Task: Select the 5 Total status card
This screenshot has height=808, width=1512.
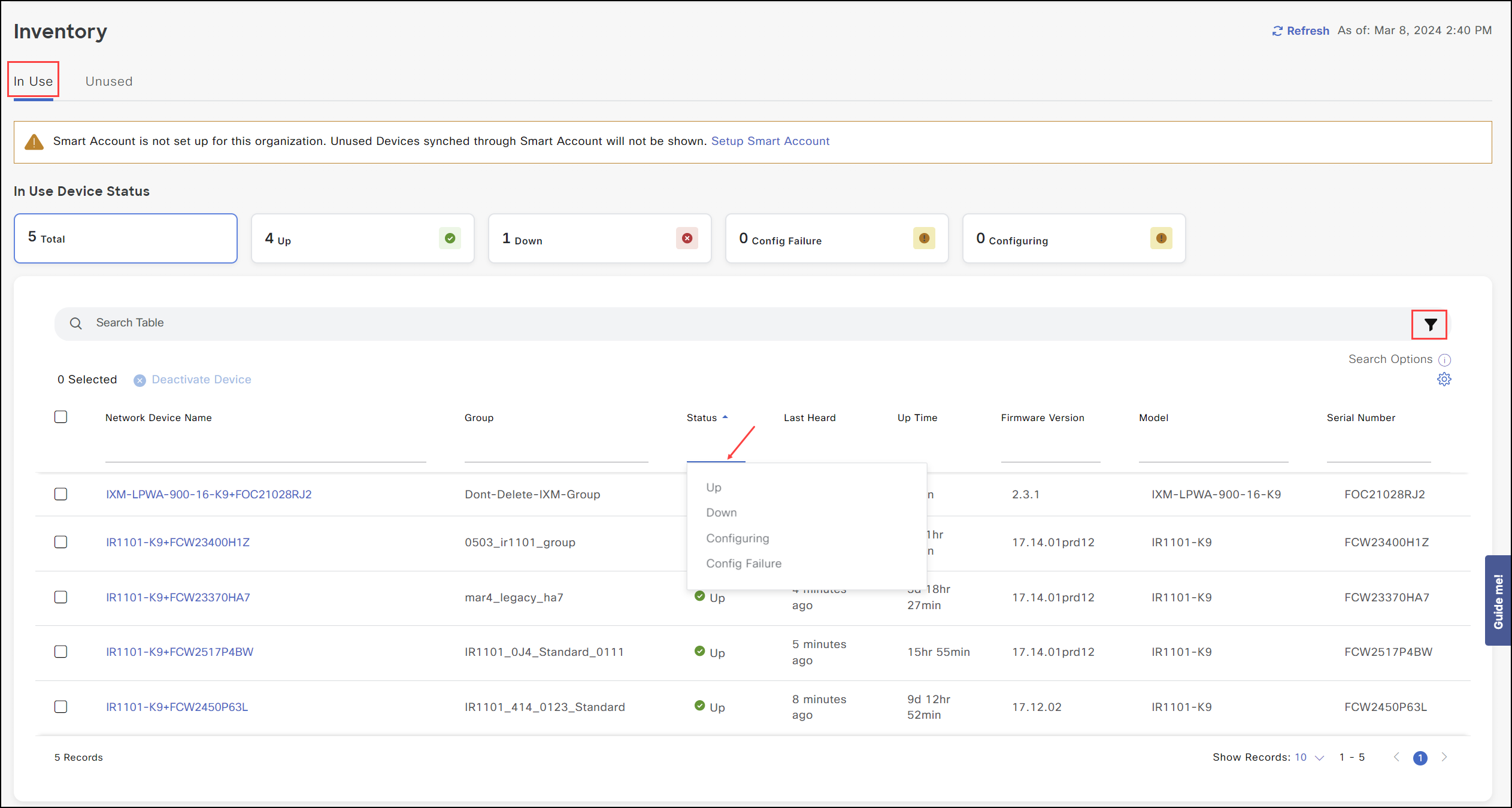Action: (x=126, y=238)
